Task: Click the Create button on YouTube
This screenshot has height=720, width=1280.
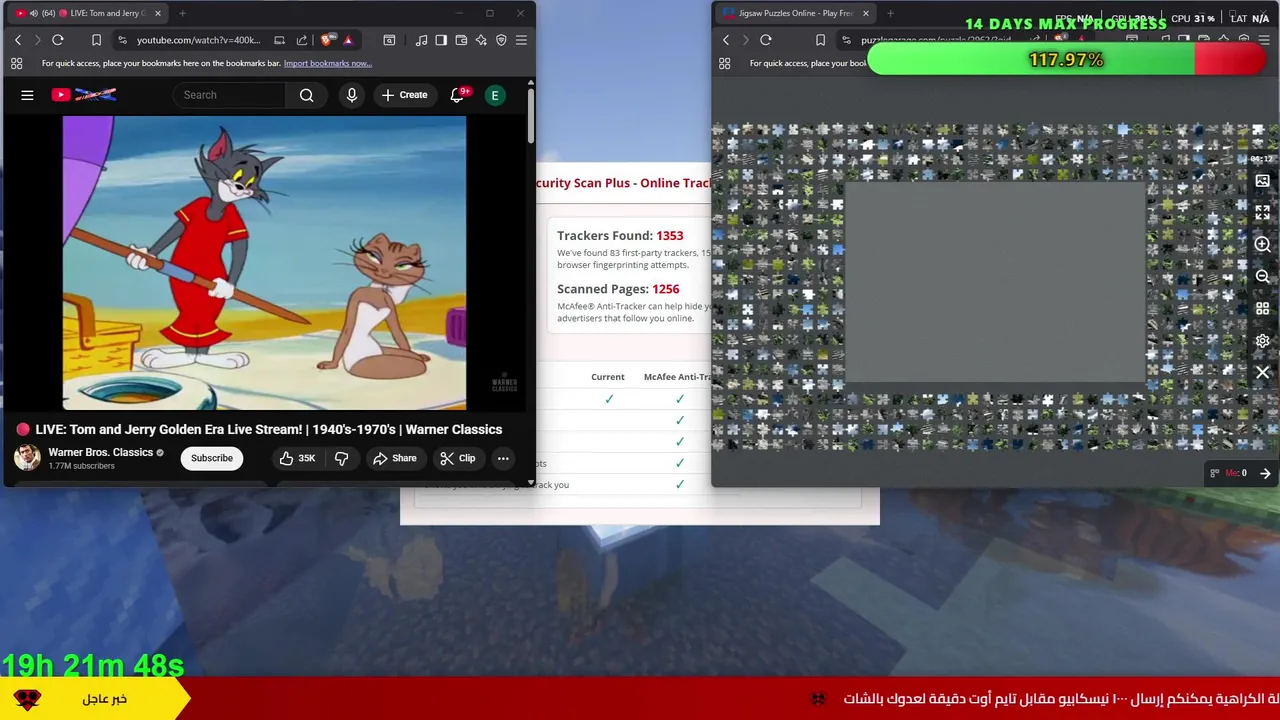Action: [x=404, y=95]
